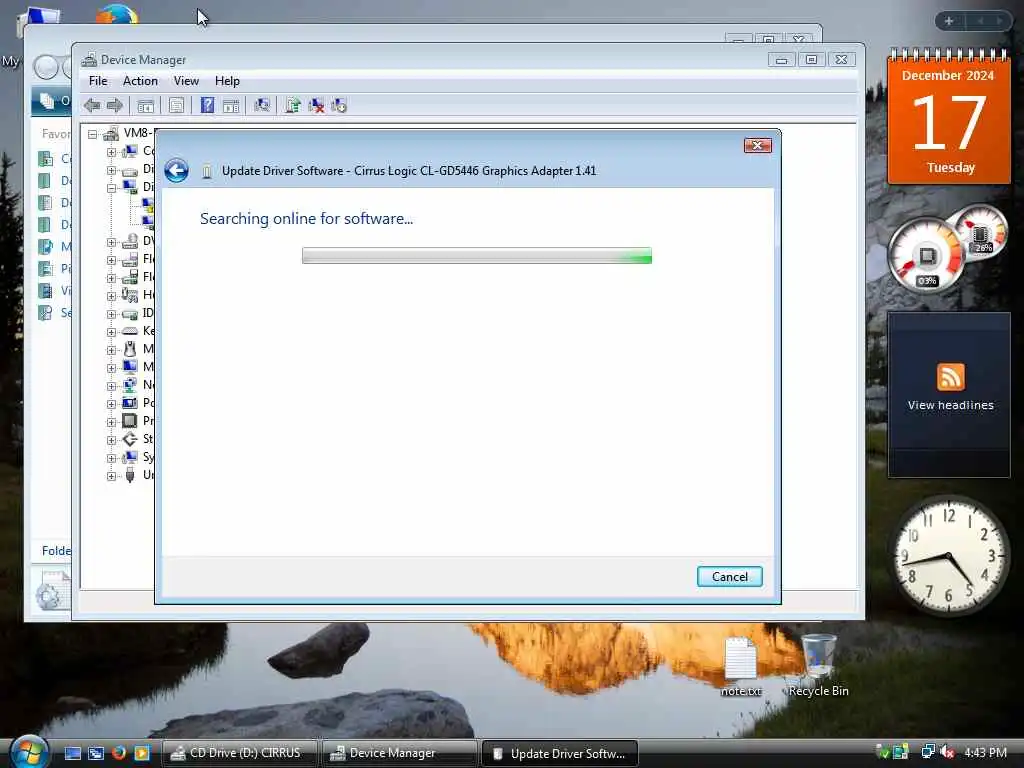
Task: Click the 4:43 PM taskbar clock
Action: [x=985, y=752]
